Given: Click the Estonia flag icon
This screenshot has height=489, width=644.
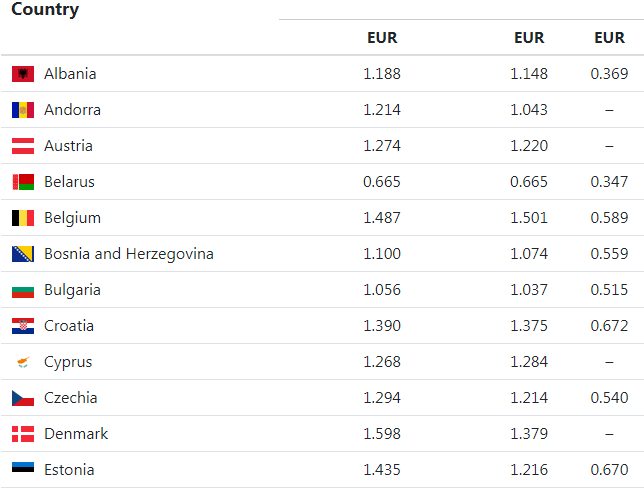Looking at the screenshot, I should (23, 470).
